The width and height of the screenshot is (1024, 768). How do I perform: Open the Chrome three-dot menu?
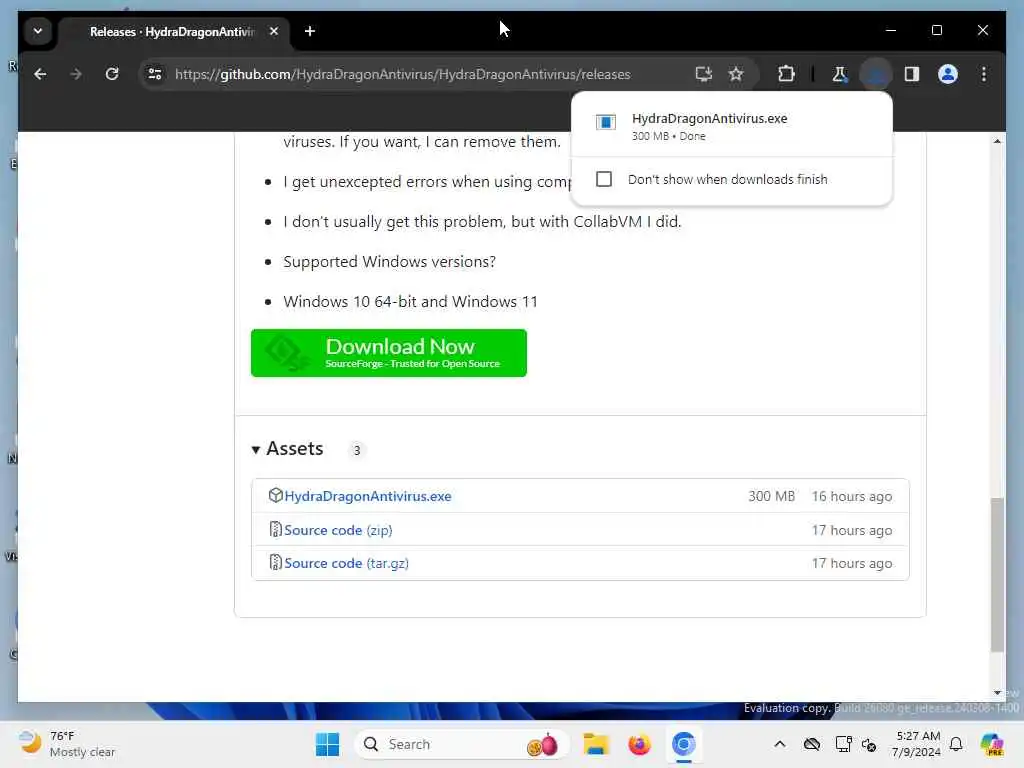click(984, 74)
